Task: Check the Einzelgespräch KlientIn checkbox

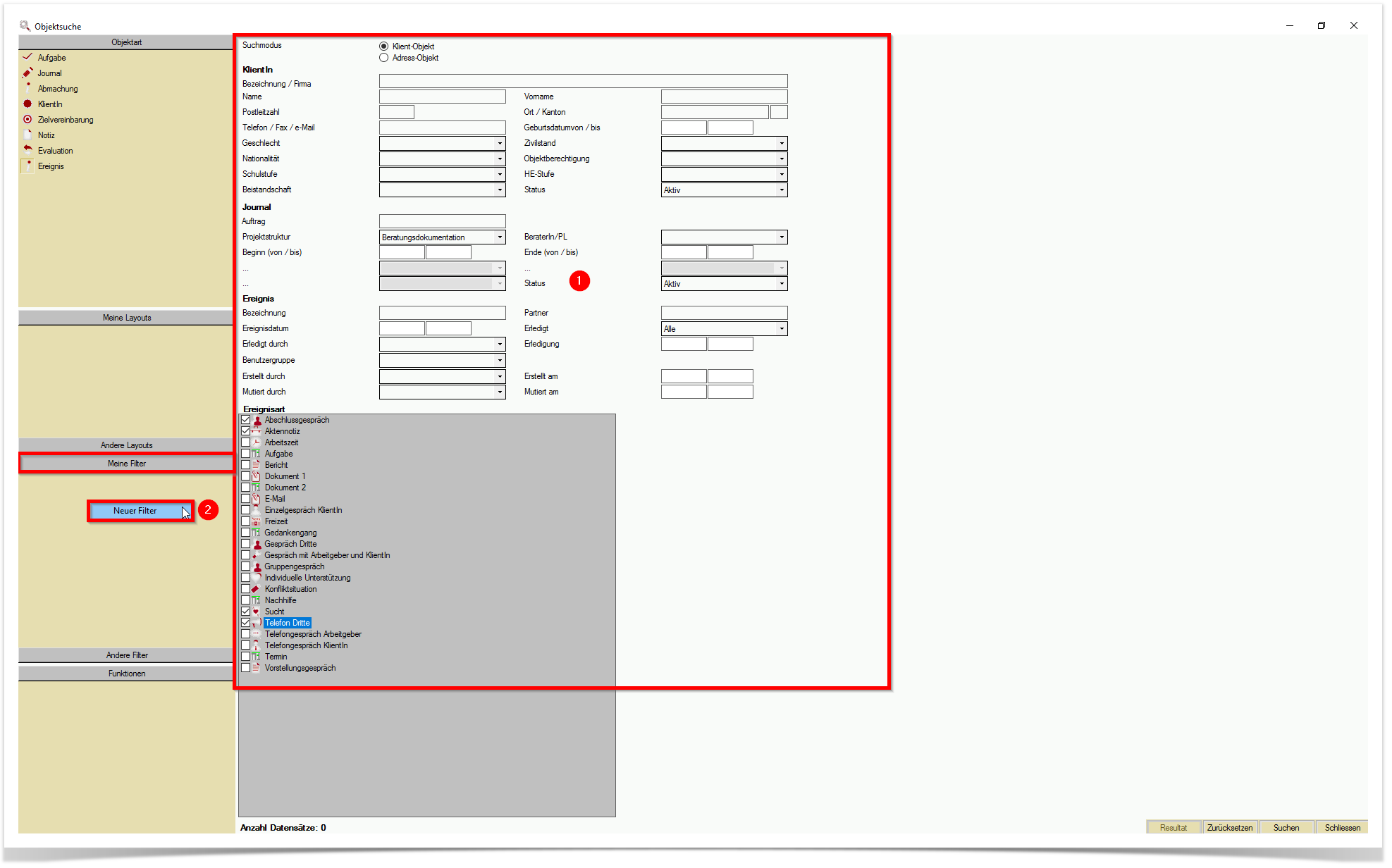Action: click(x=246, y=510)
